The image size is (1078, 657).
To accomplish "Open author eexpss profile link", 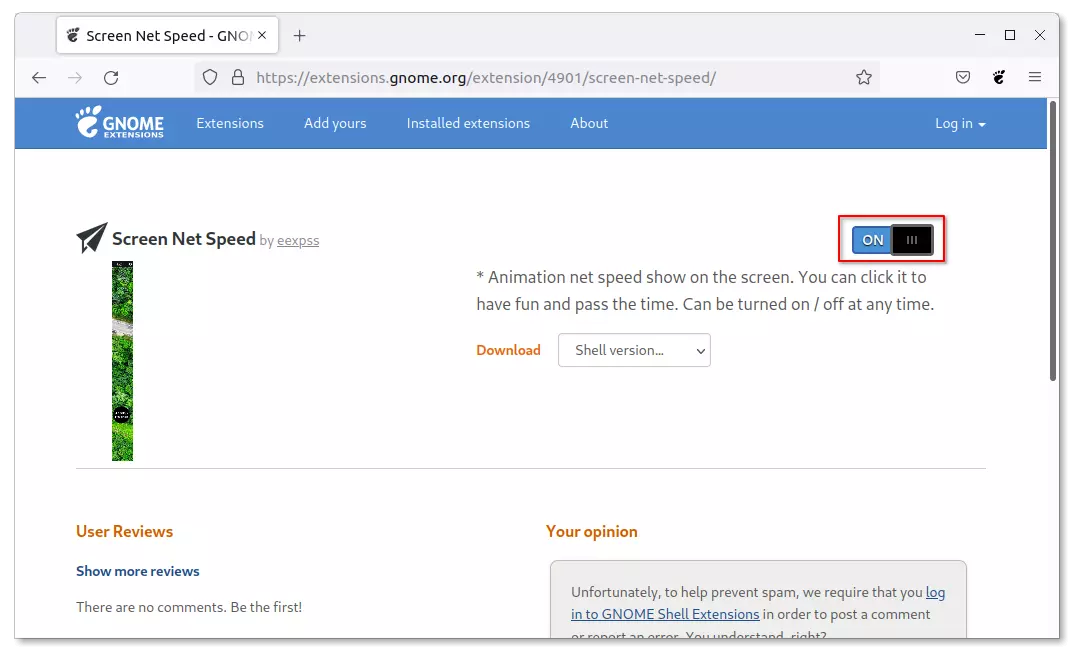I will click(x=298, y=241).
